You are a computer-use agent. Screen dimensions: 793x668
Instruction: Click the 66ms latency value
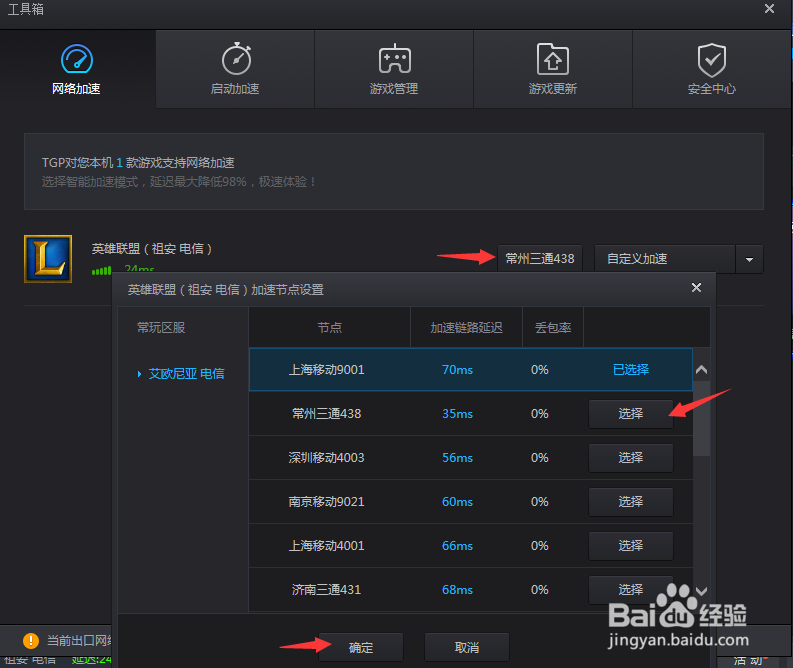pyautogui.click(x=457, y=546)
